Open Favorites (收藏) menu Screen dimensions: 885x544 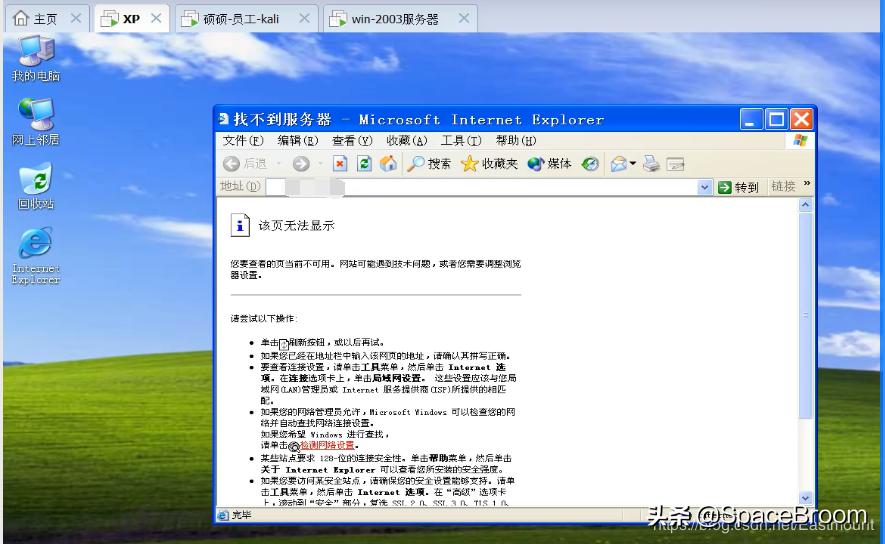click(x=406, y=141)
